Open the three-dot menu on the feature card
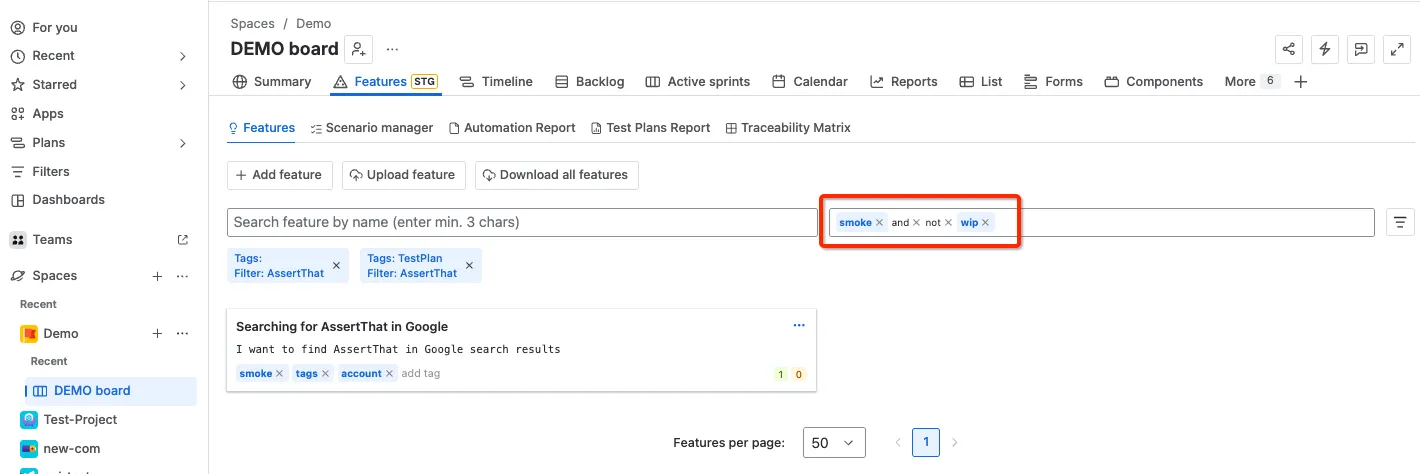The height and width of the screenshot is (474, 1420). [799, 326]
